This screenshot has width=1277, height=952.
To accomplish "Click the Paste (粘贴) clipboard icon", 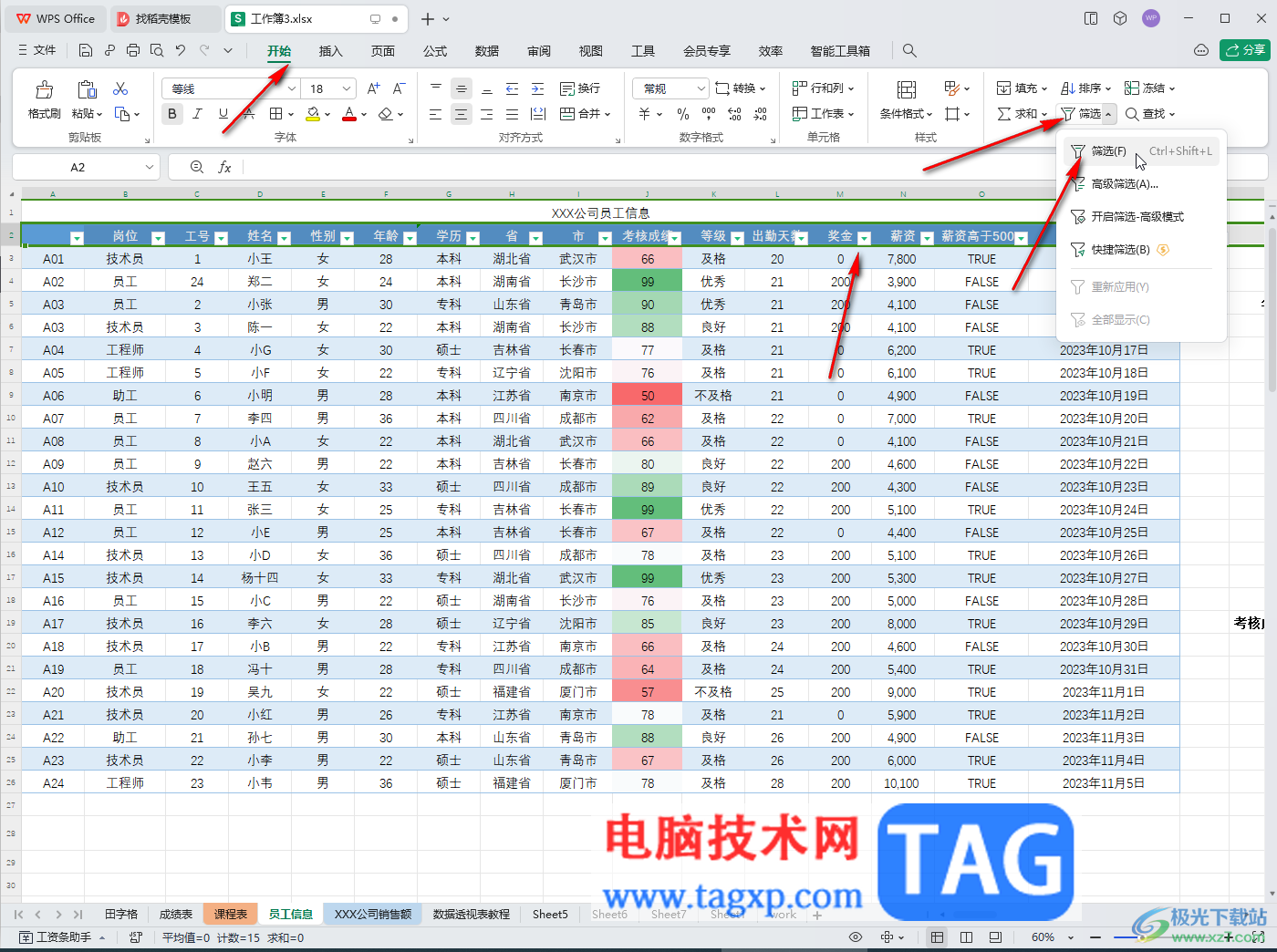I will [87, 89].
